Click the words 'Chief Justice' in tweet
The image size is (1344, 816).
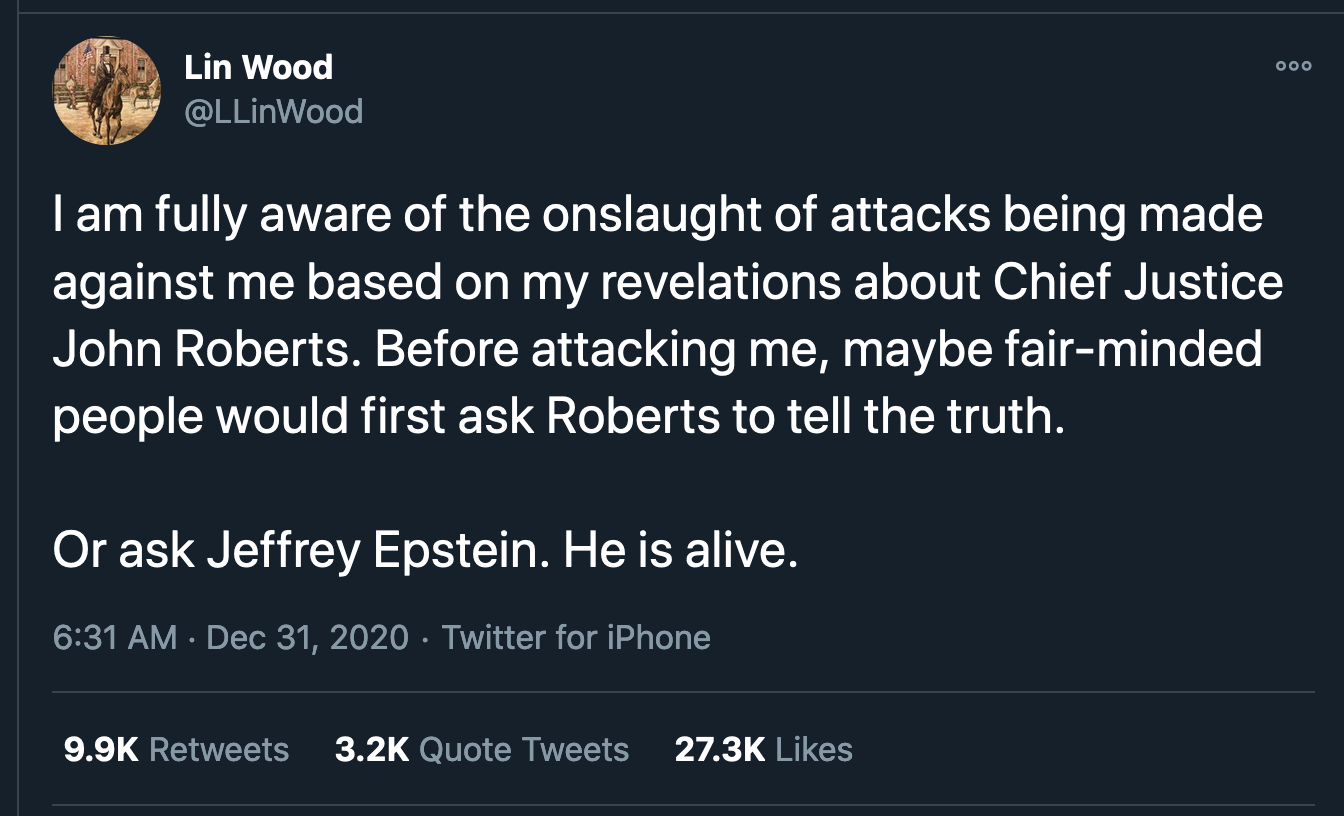1138,283
